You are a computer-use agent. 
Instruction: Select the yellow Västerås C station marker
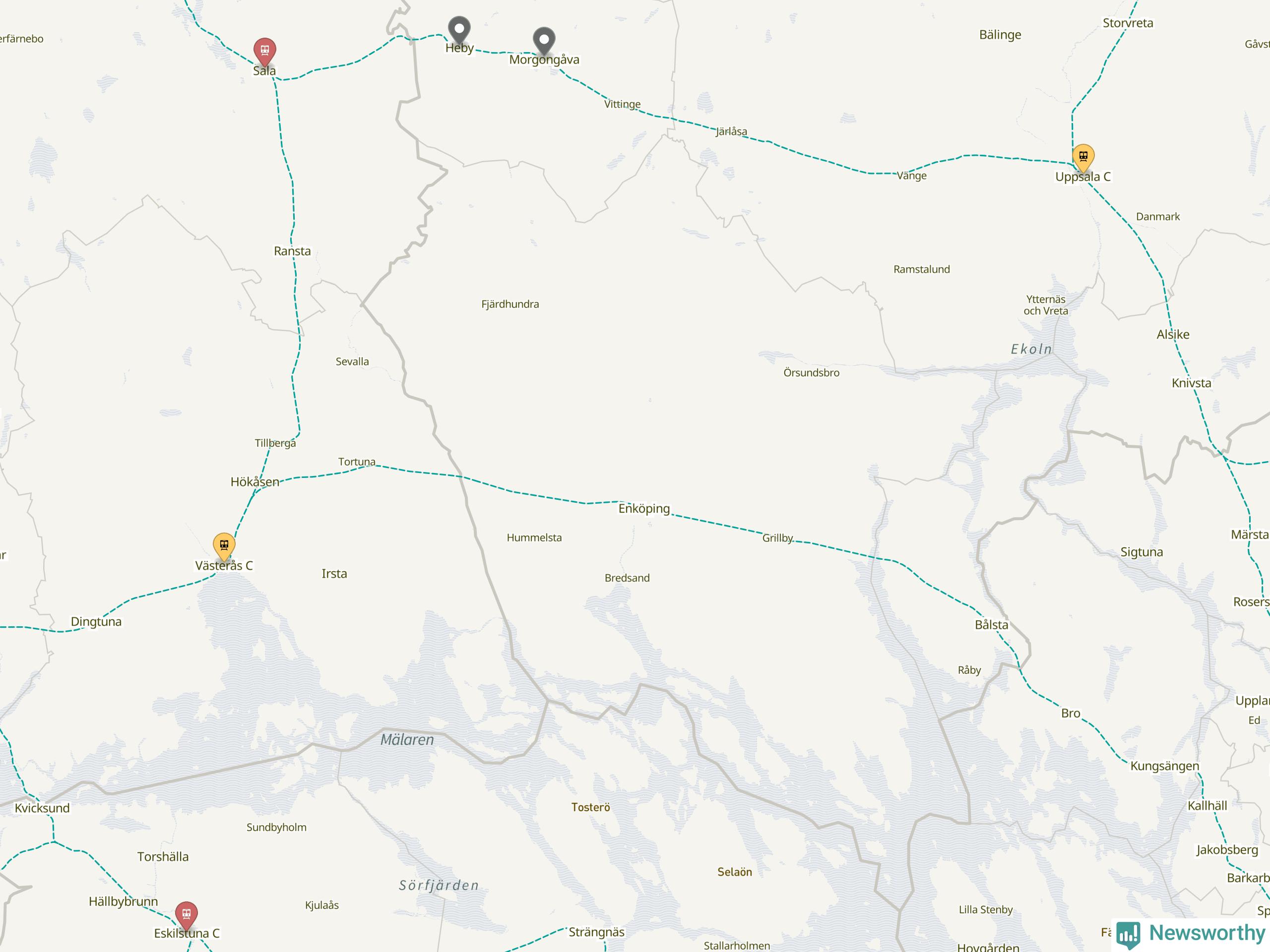tap(224, 547)
